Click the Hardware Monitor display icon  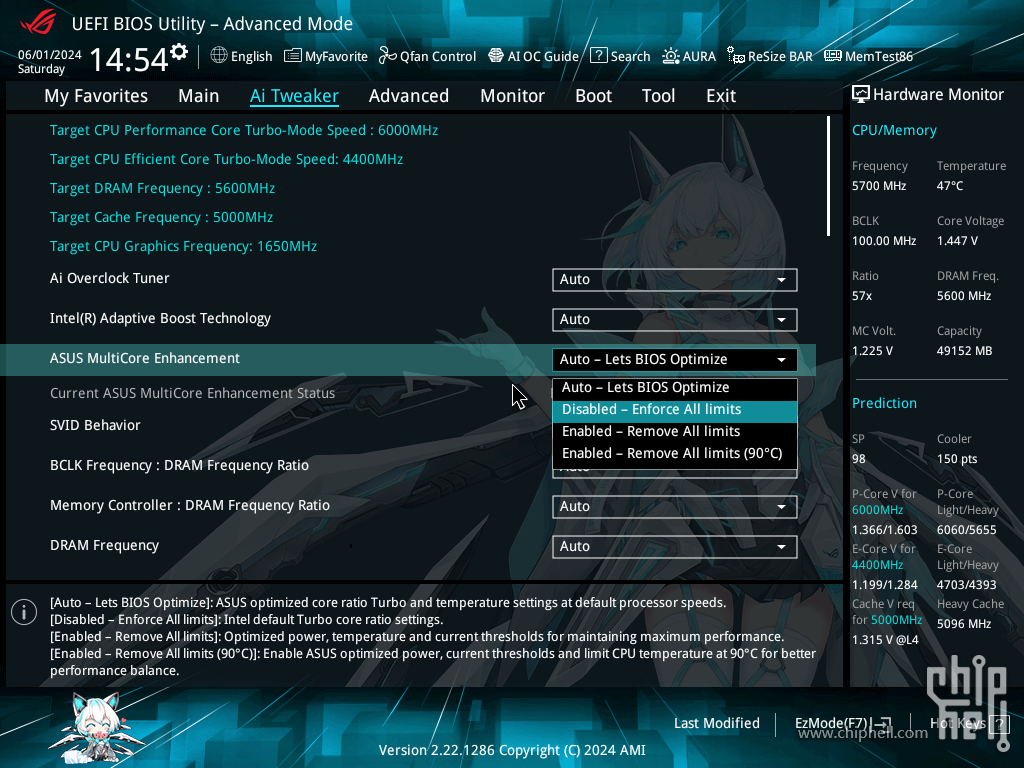click(x=861, y=94)
